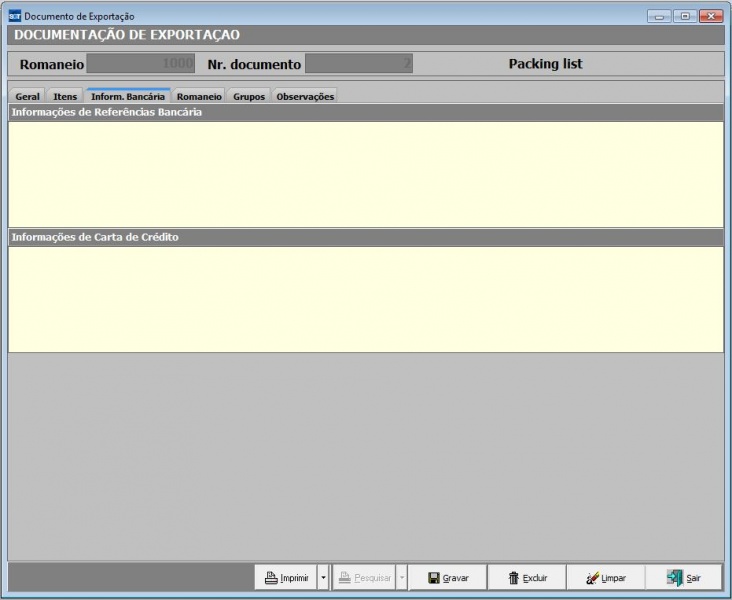This screenshot has width=732, height=600.
Task: Open the dropdown arrow beside Pesquisar
Action: (402, 578)
